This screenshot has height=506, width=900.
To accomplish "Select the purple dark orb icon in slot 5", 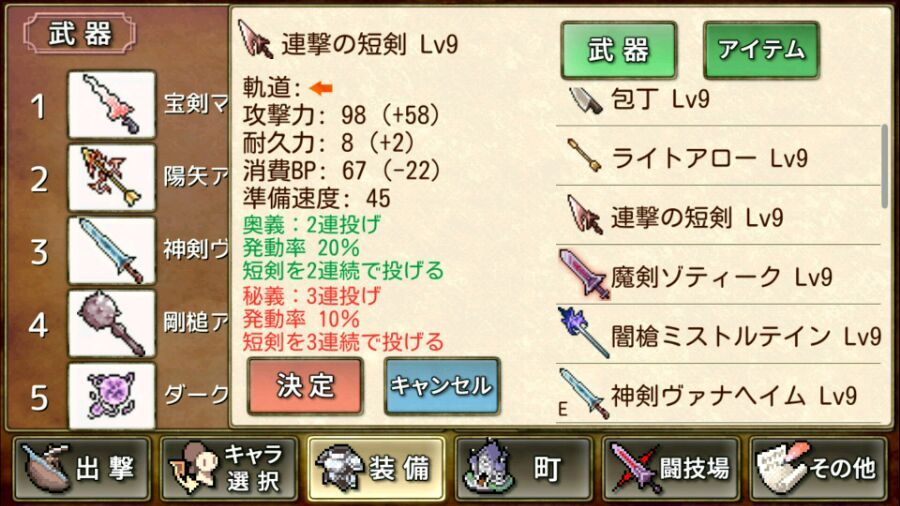I will point(111,396).
